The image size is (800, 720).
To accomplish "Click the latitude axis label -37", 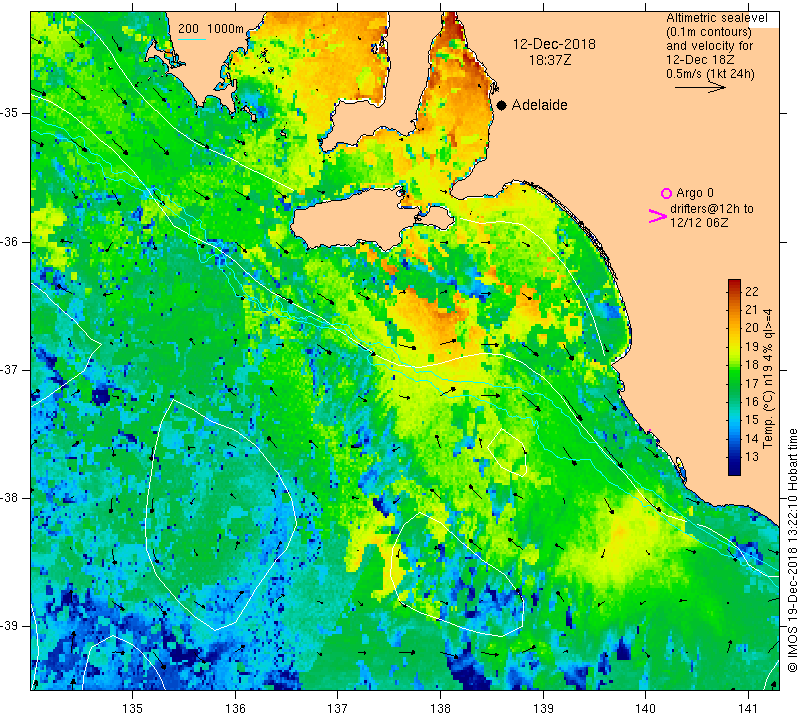I will 9,369.
